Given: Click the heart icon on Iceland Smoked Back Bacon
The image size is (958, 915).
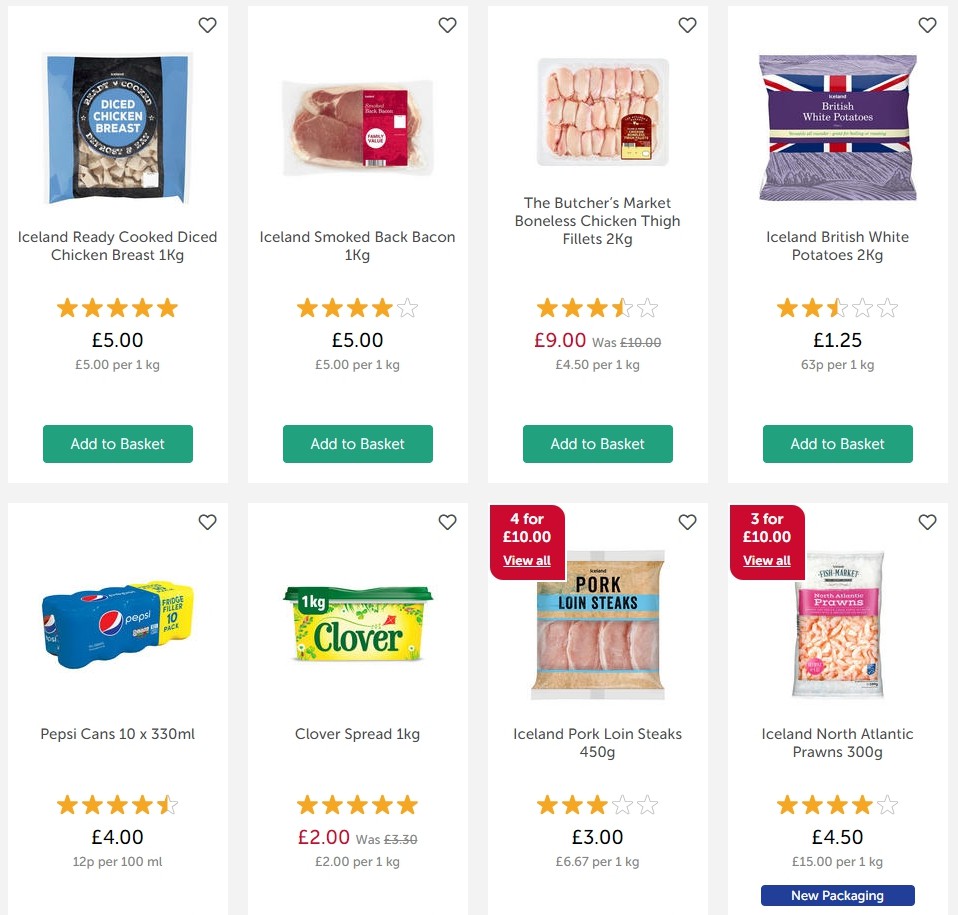Looking at the screenshot, I should pyautogui.click(x=447, y=25).
